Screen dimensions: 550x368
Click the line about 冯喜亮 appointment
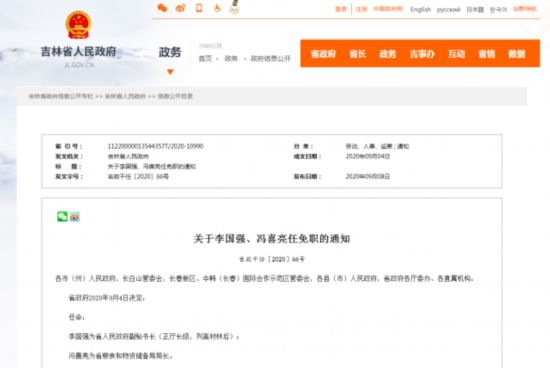[121, 356]
